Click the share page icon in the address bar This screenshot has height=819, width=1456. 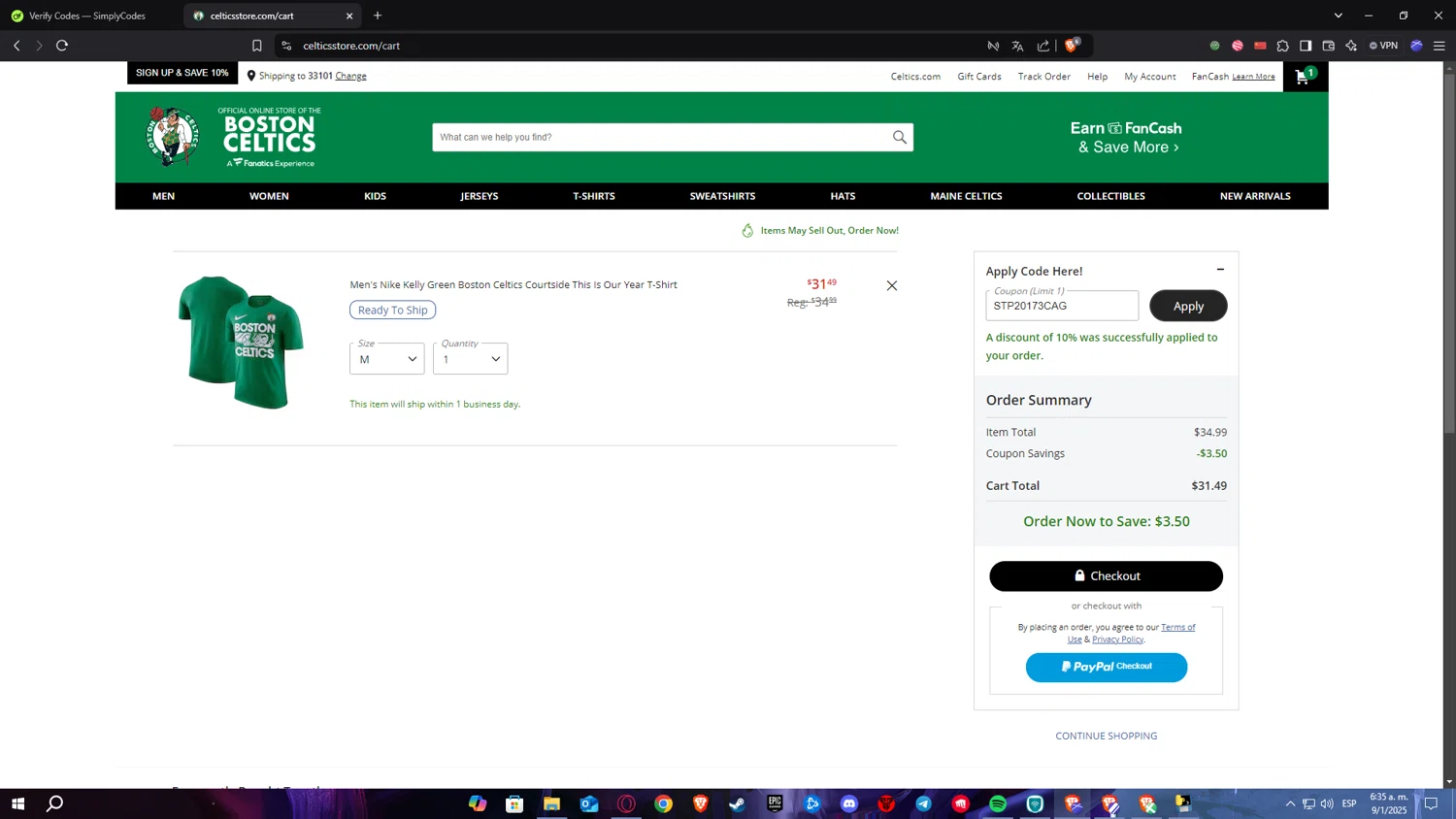[x=1043, y=46]
